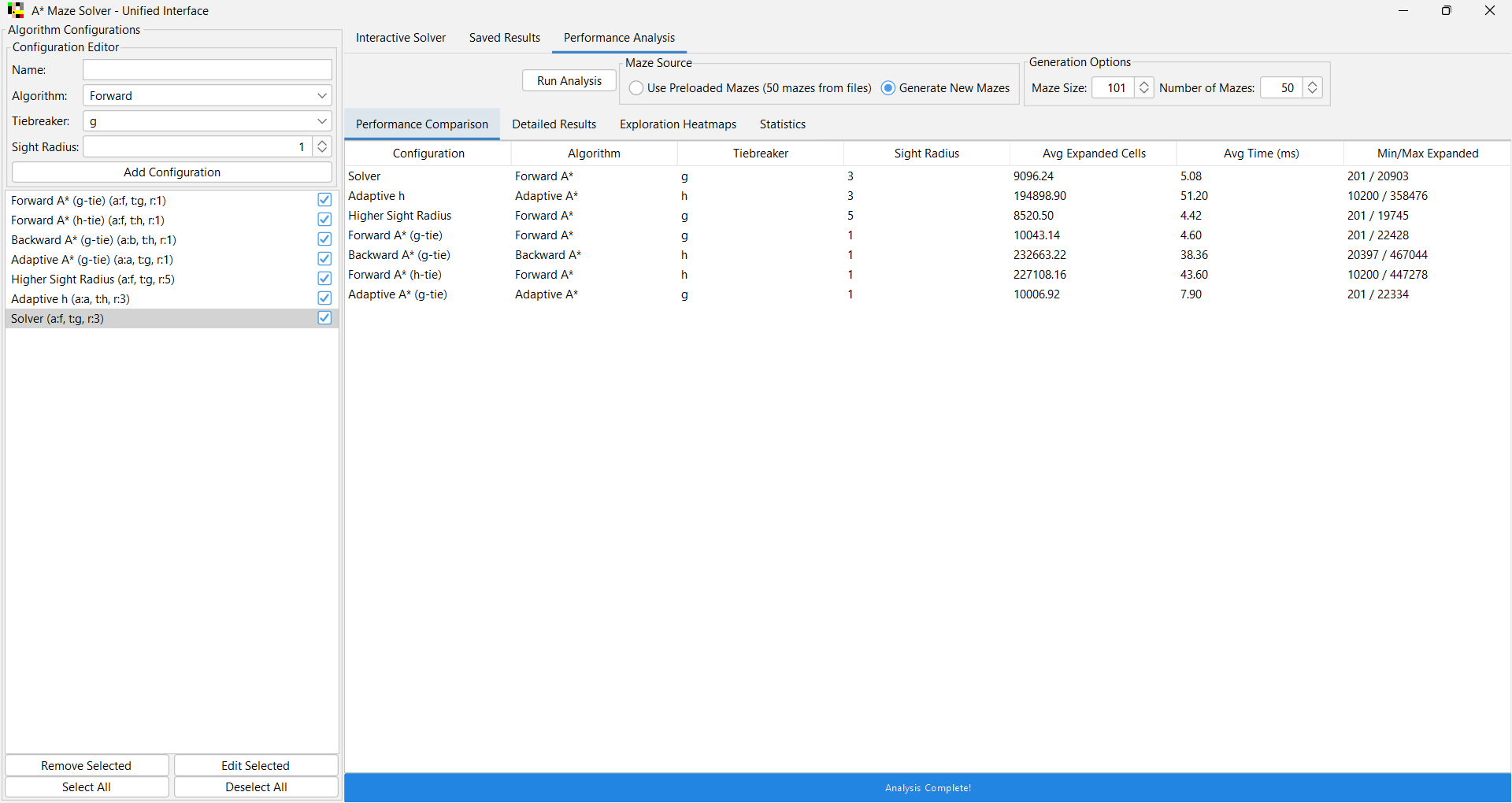
Task: Sort by Min/Max Expanded column header
Action: (1428, 154)
